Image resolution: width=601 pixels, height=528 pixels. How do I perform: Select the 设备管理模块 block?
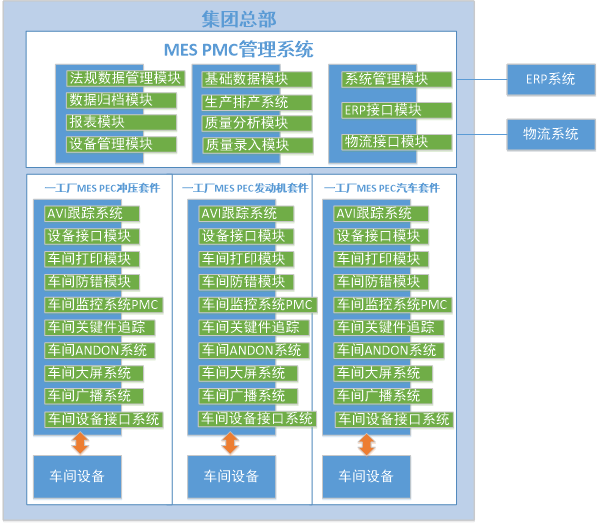110,144
